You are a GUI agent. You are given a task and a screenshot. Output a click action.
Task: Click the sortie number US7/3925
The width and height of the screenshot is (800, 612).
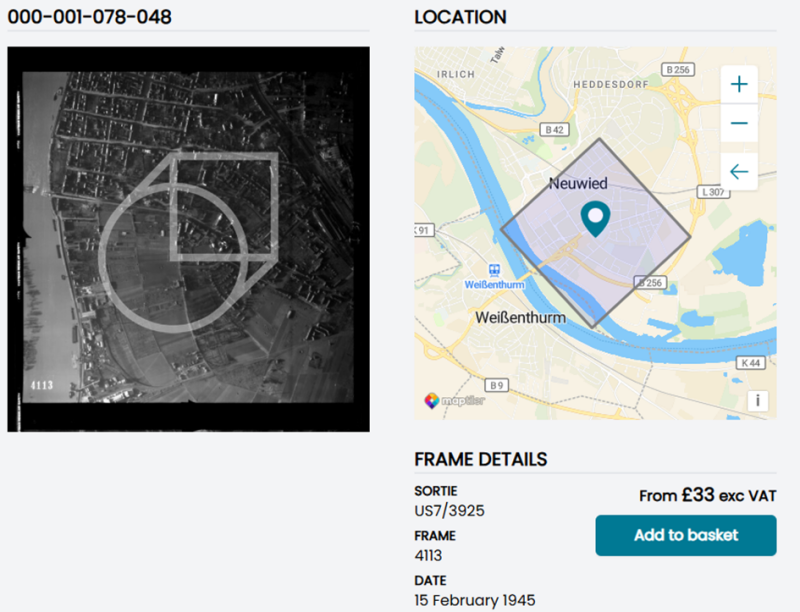click(450, 511)
